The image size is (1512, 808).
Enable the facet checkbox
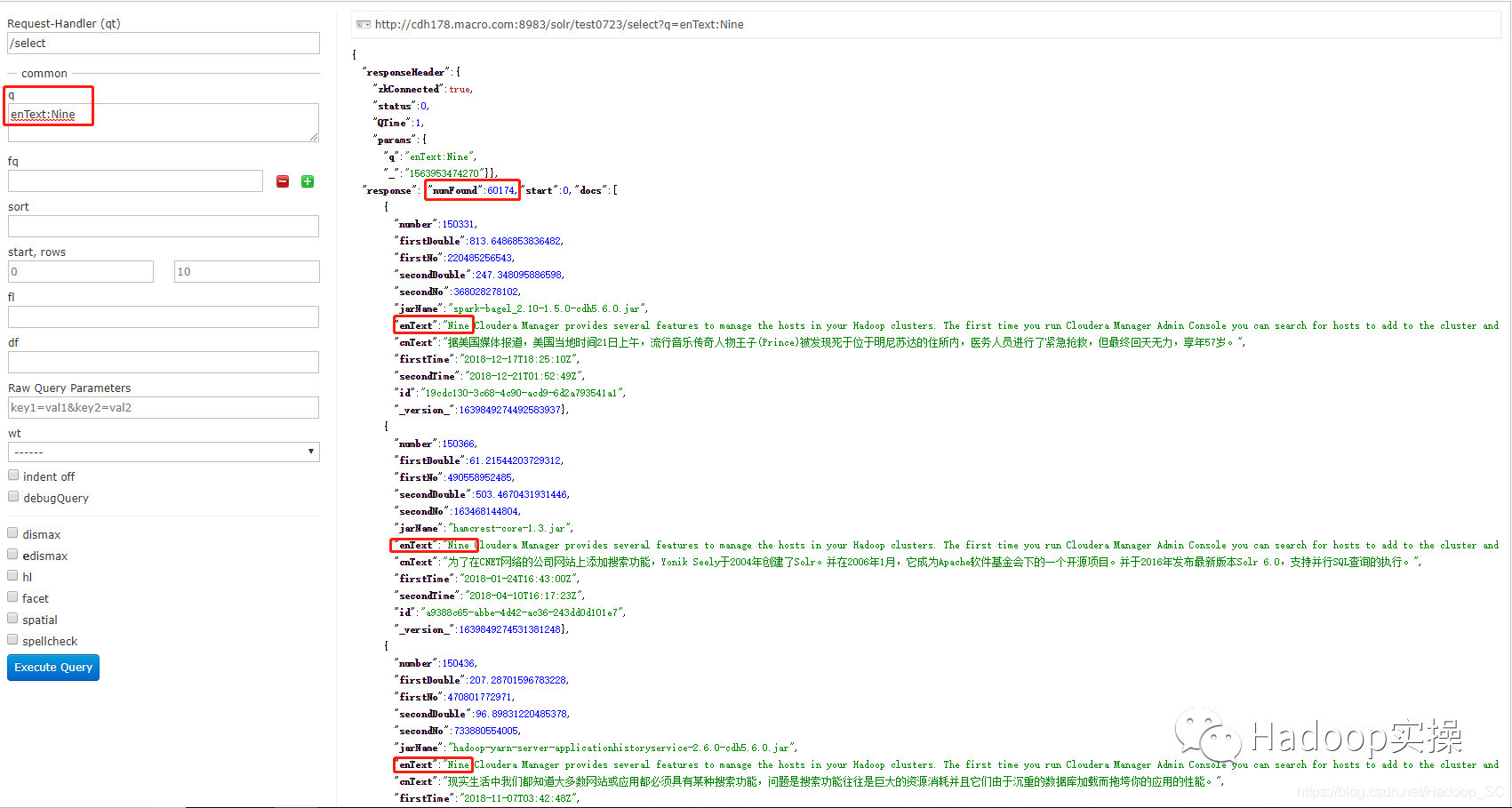pyautogui.click(x=12, y=597)
